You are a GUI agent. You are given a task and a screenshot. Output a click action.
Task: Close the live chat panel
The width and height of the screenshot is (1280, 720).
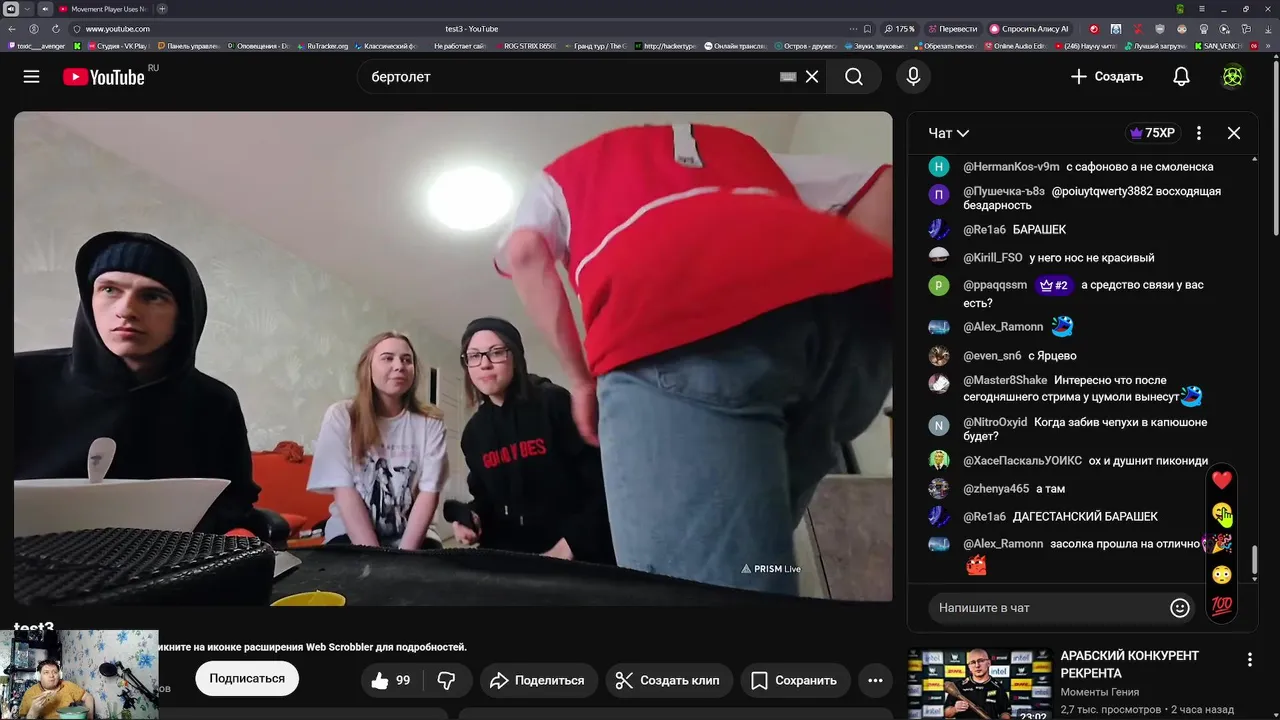tap(1234, 133)
